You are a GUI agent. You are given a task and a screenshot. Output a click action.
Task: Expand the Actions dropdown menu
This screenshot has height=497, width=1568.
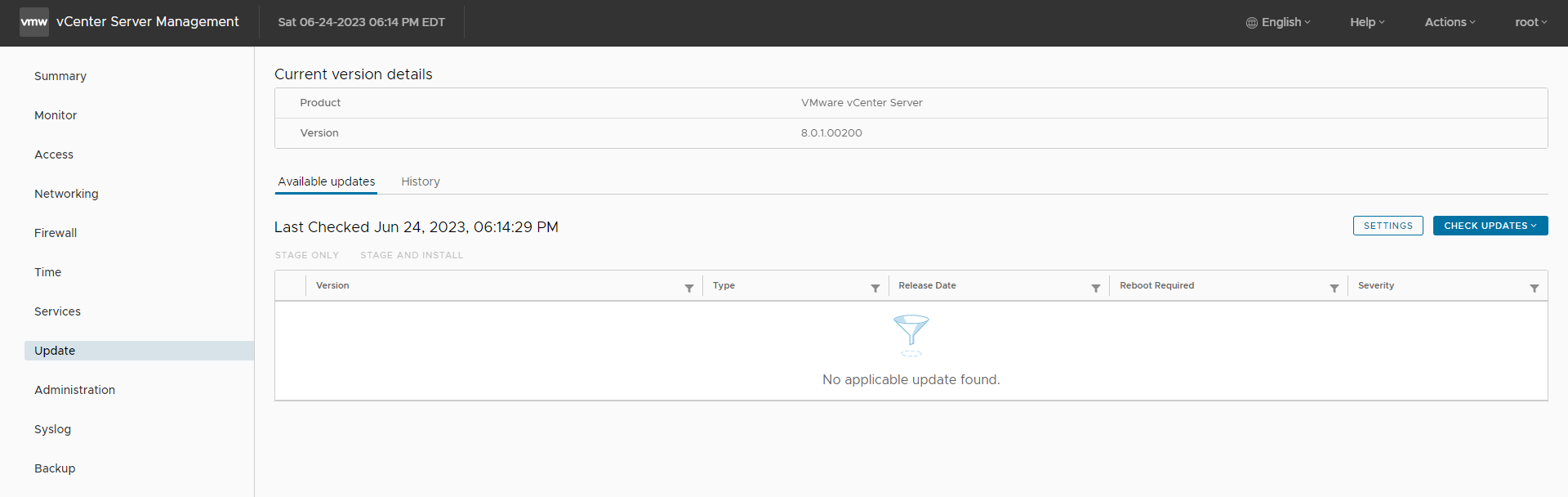click(x=1450, y=22)
